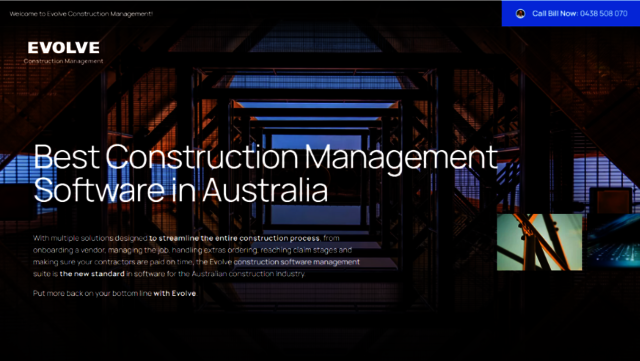This screenshot has width=640, height=361.
Task: Click the Call Bill Now phone button
Action: [571, 13]
